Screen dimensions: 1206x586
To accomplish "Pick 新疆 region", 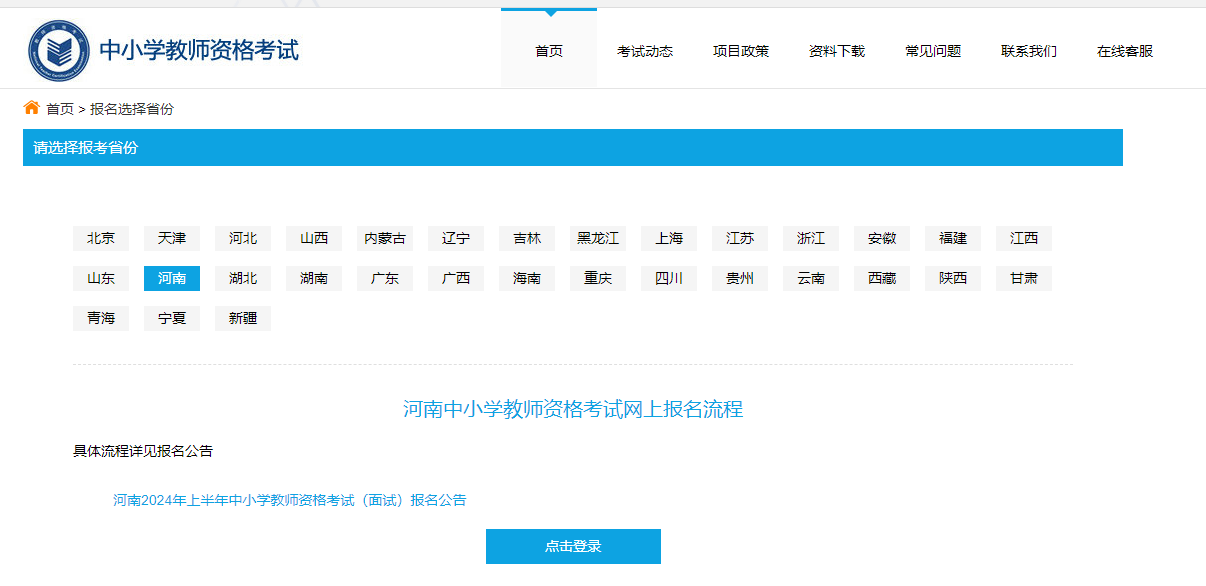I will coord(243,318).
